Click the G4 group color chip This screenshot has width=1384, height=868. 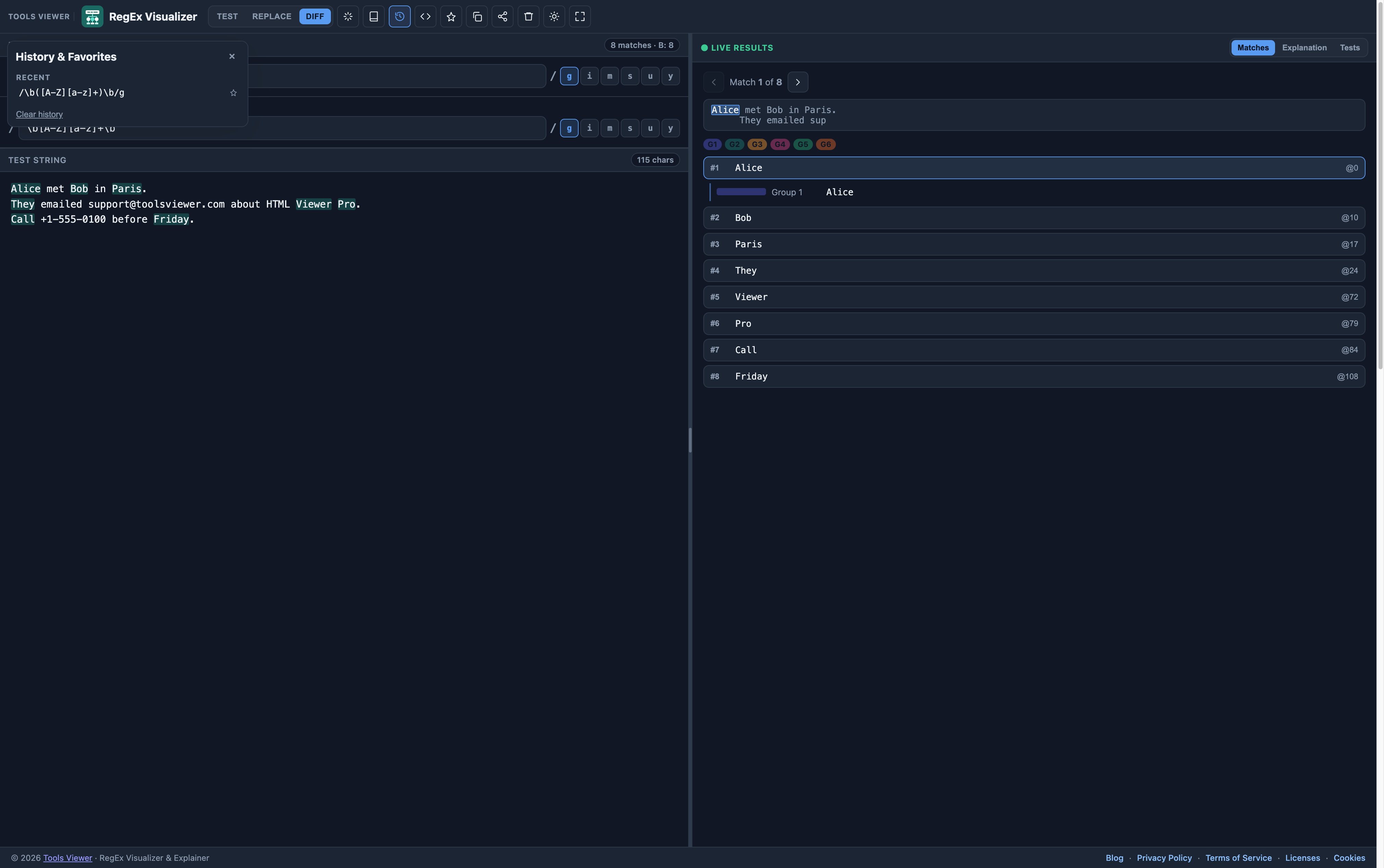point(780,145)
